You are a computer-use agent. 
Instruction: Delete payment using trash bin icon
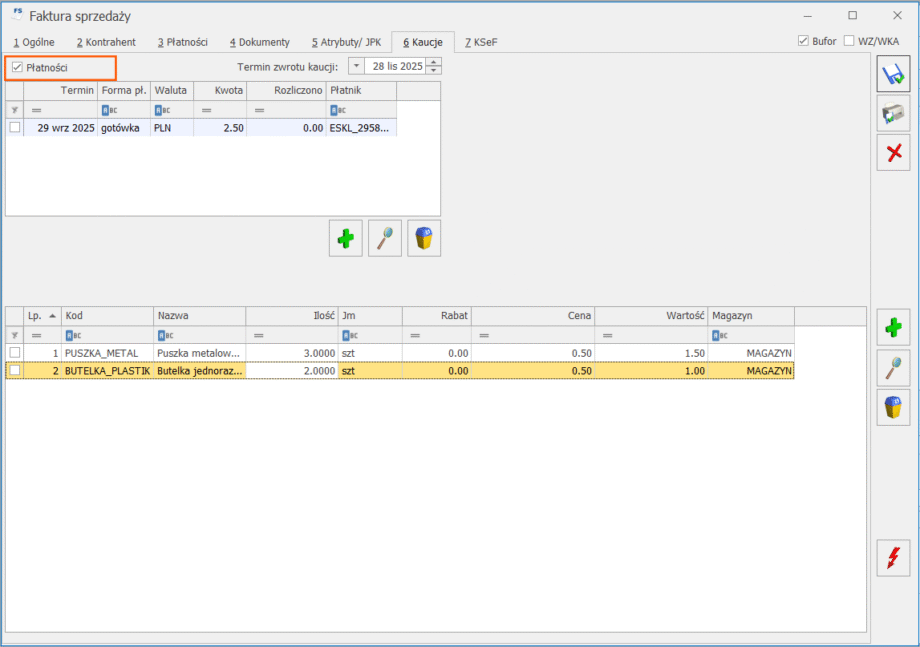click(x=424, y=238)
